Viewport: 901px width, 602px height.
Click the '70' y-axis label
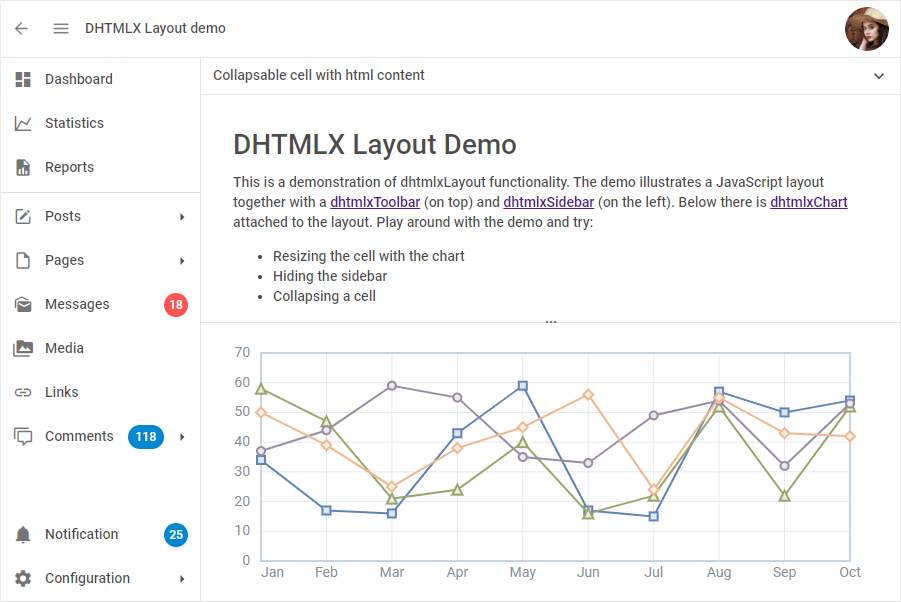[x=242, y=352]
